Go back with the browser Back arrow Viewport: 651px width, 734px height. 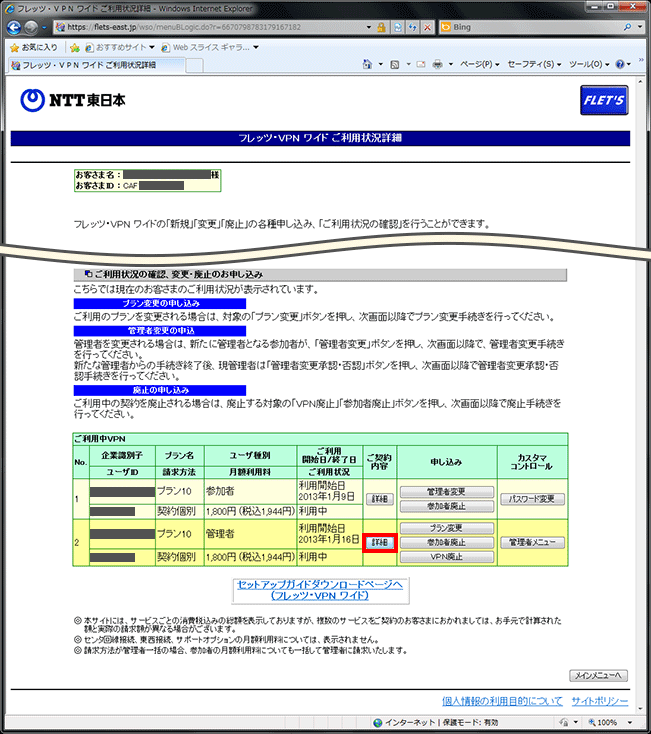(14, 28)
